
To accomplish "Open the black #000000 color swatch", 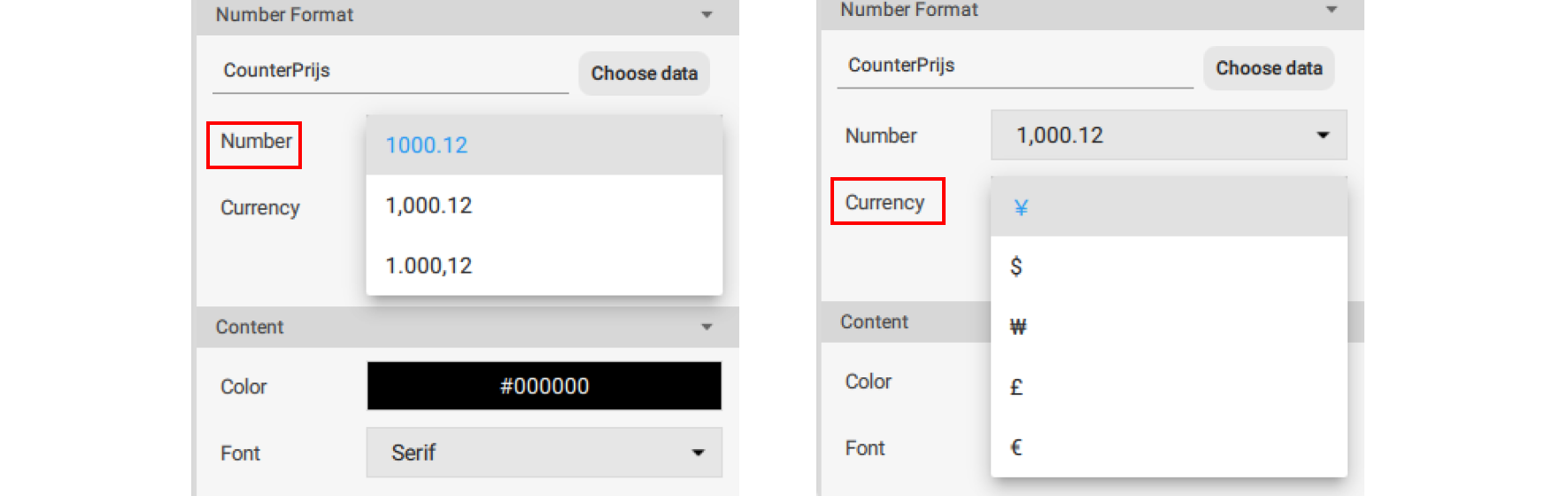I will [x=544, y=386].
